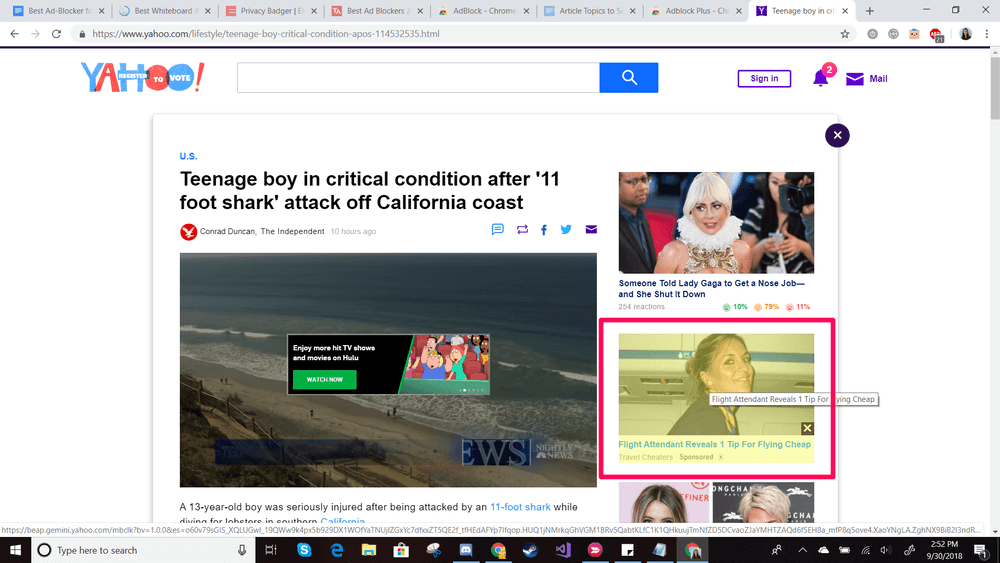Image resolution: width=1000 pixels, height=563 pixels.
Task: Open File Explorer from the taskbar
Action: pos(369,550)
